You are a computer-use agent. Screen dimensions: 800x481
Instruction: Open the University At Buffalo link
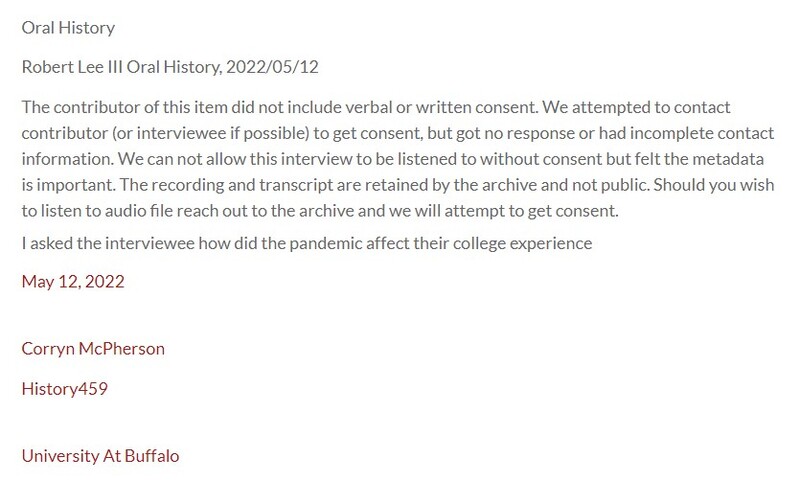[100, 456]
